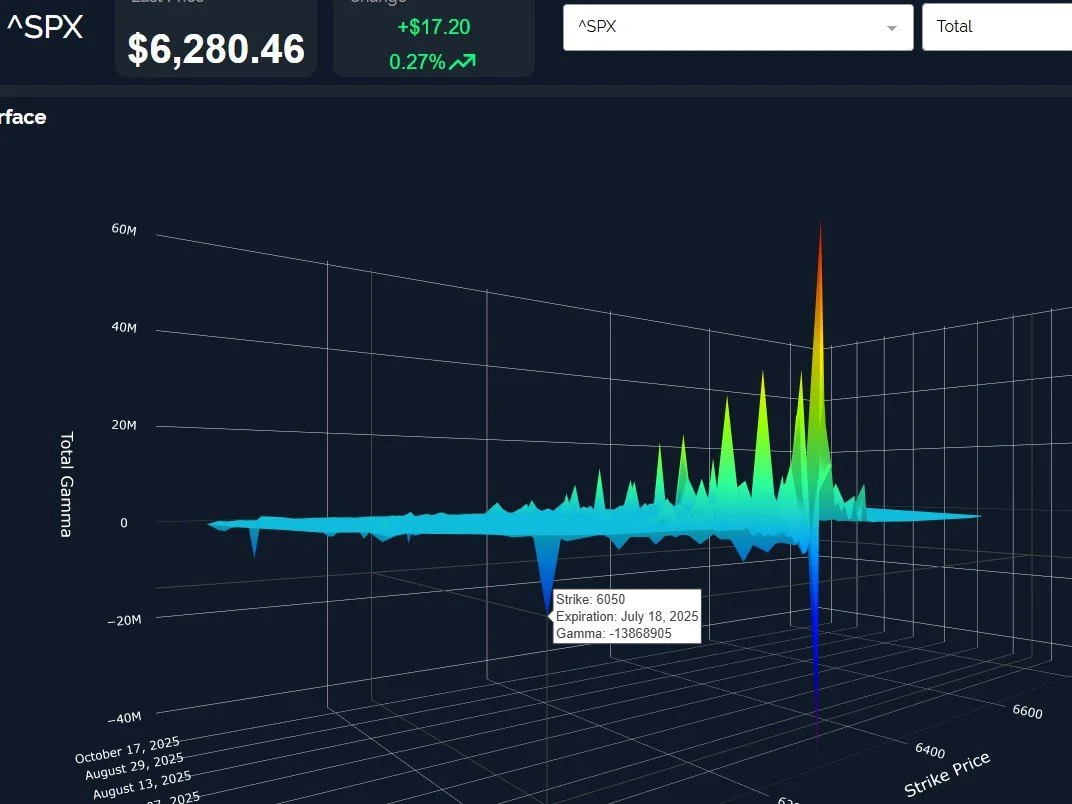
Task: Click the August 13, 2025 expiration label
Action: coord(142,784)
